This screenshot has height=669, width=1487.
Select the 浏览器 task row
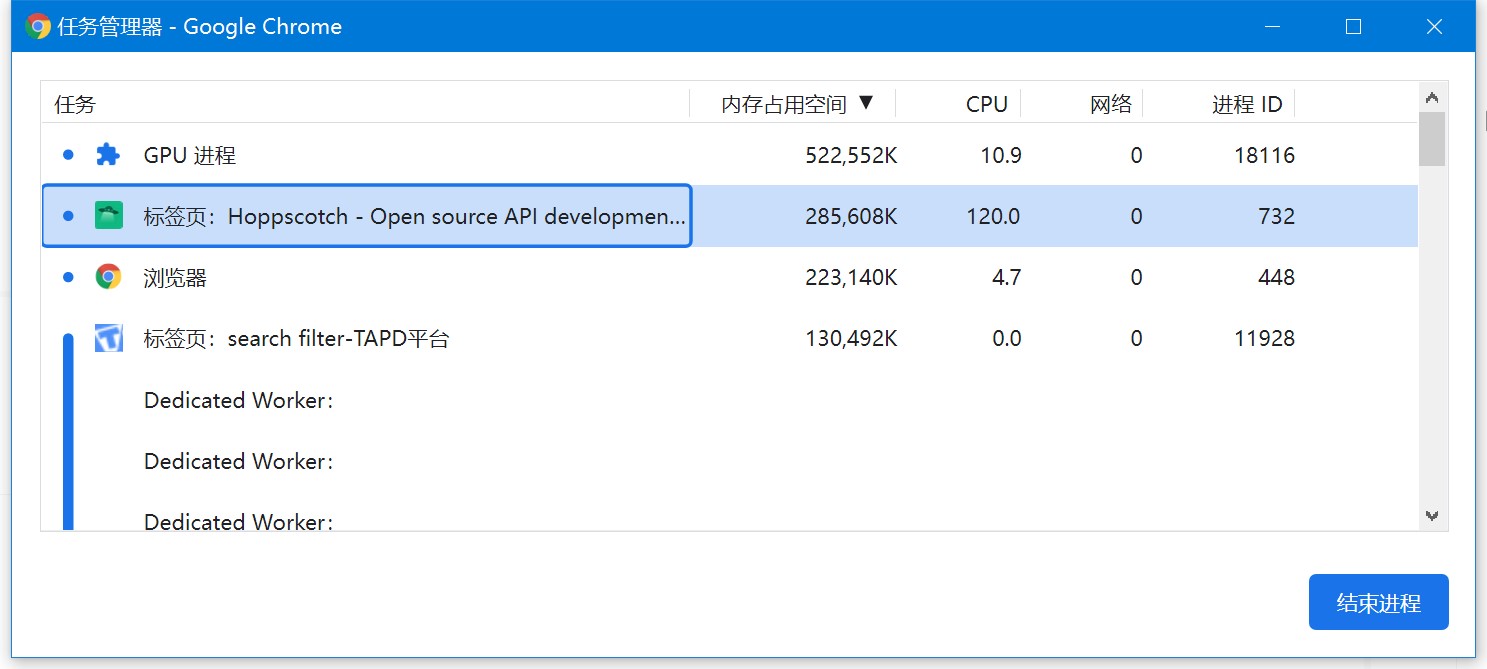(729, 277)
